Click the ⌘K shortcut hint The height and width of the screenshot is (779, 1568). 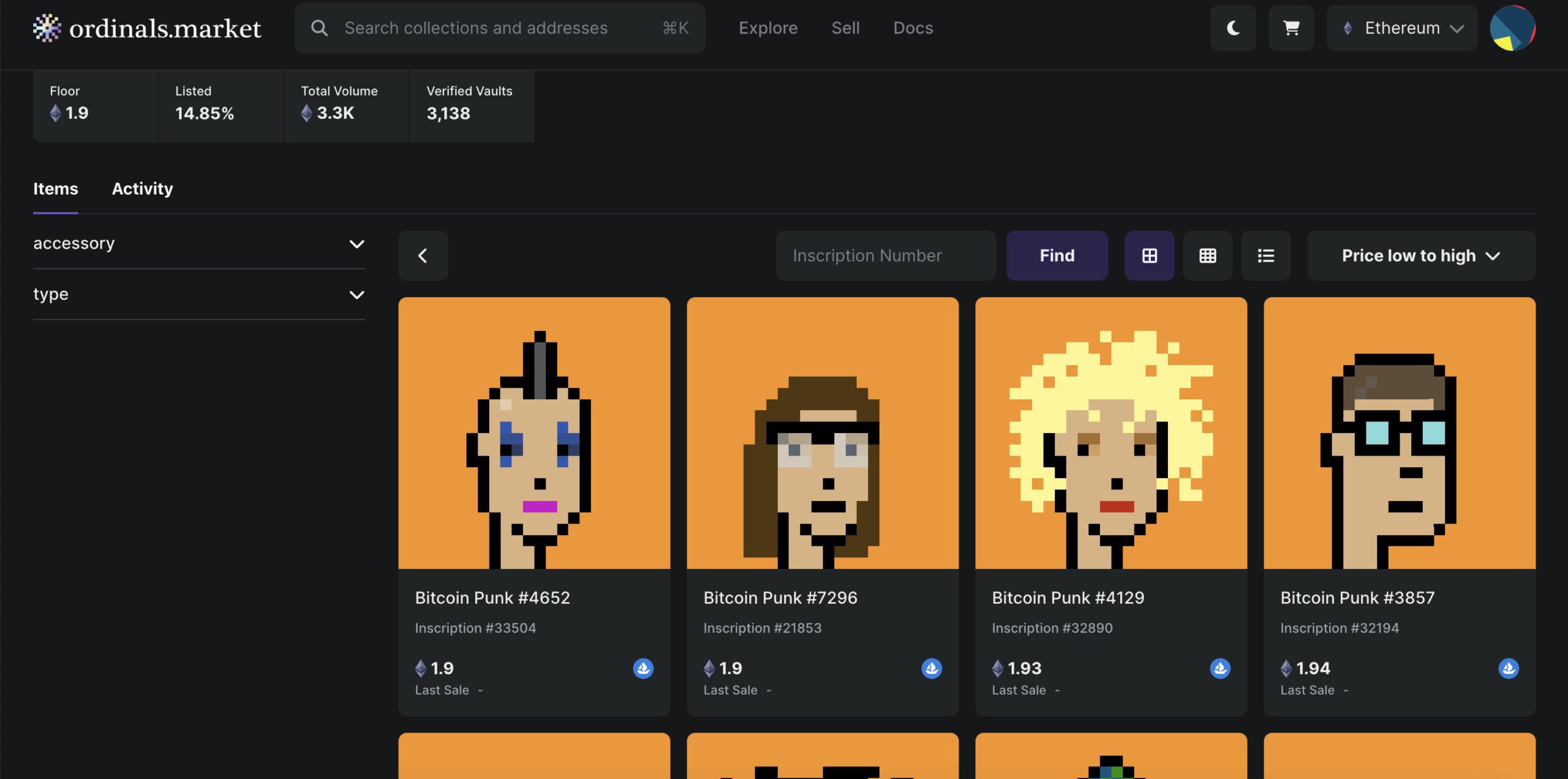(676, 28)
